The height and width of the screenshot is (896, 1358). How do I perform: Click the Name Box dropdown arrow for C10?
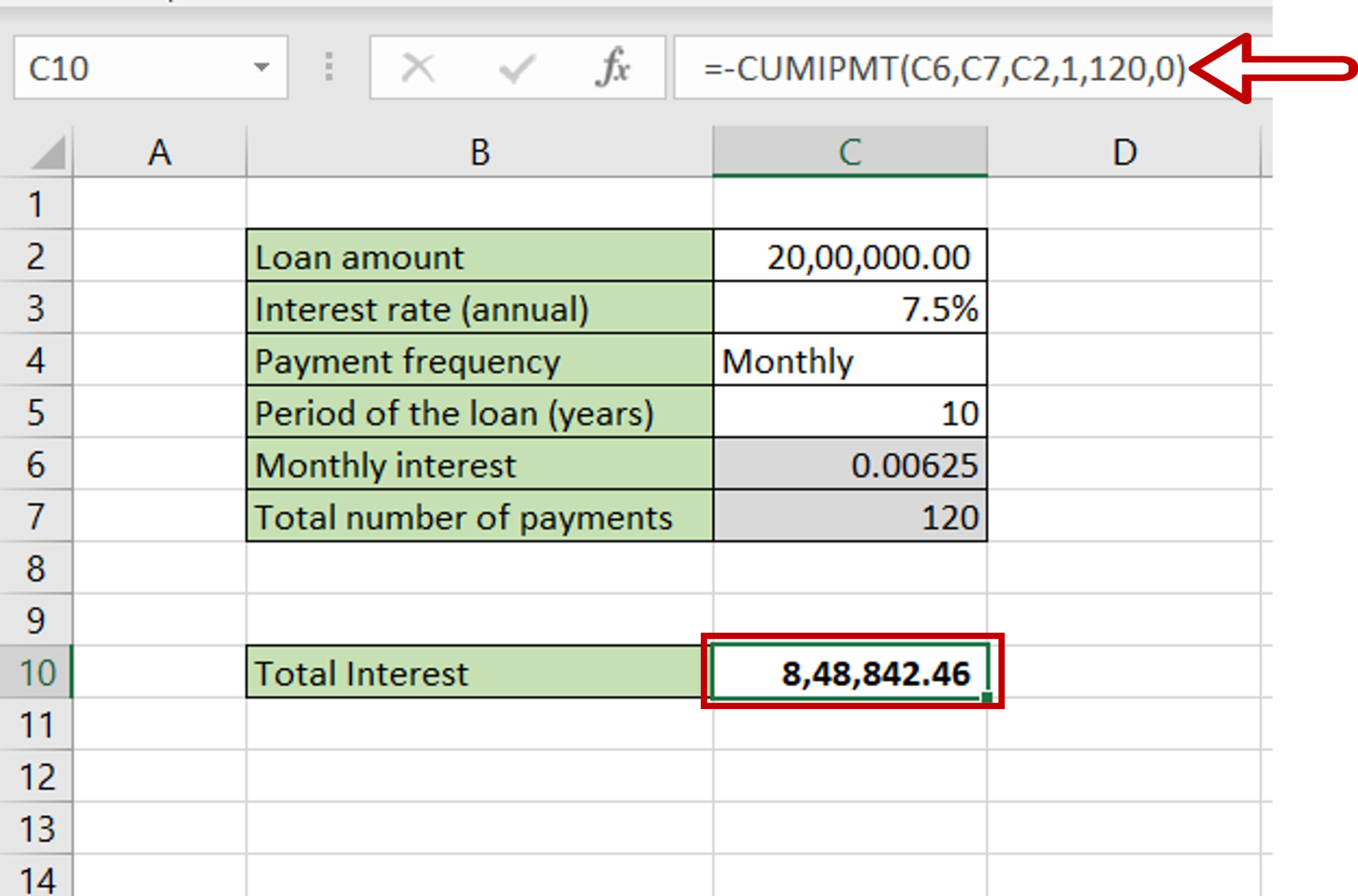click(221, 69)
